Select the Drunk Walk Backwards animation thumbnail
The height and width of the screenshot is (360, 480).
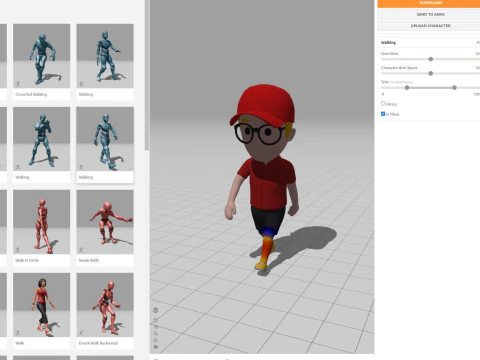(105, 305)
